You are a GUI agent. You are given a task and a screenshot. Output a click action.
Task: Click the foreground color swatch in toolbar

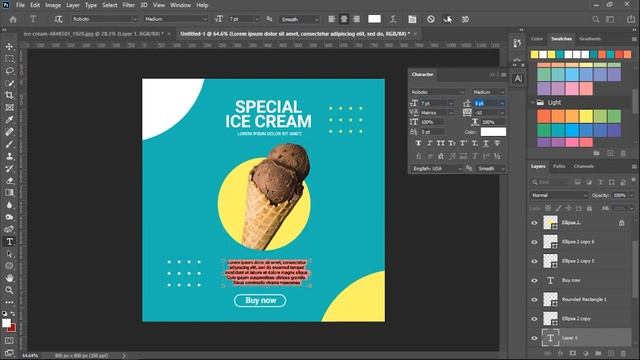click(x=6, y=323)
